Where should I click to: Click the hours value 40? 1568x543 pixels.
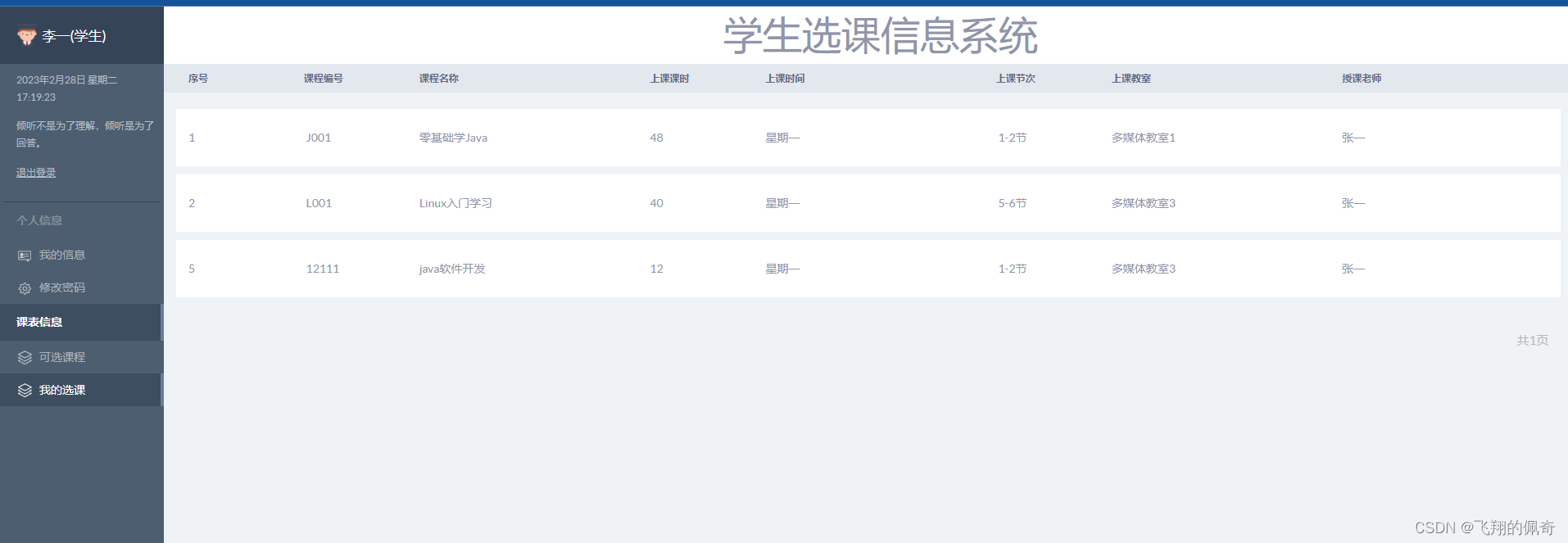tap(657, 203)
